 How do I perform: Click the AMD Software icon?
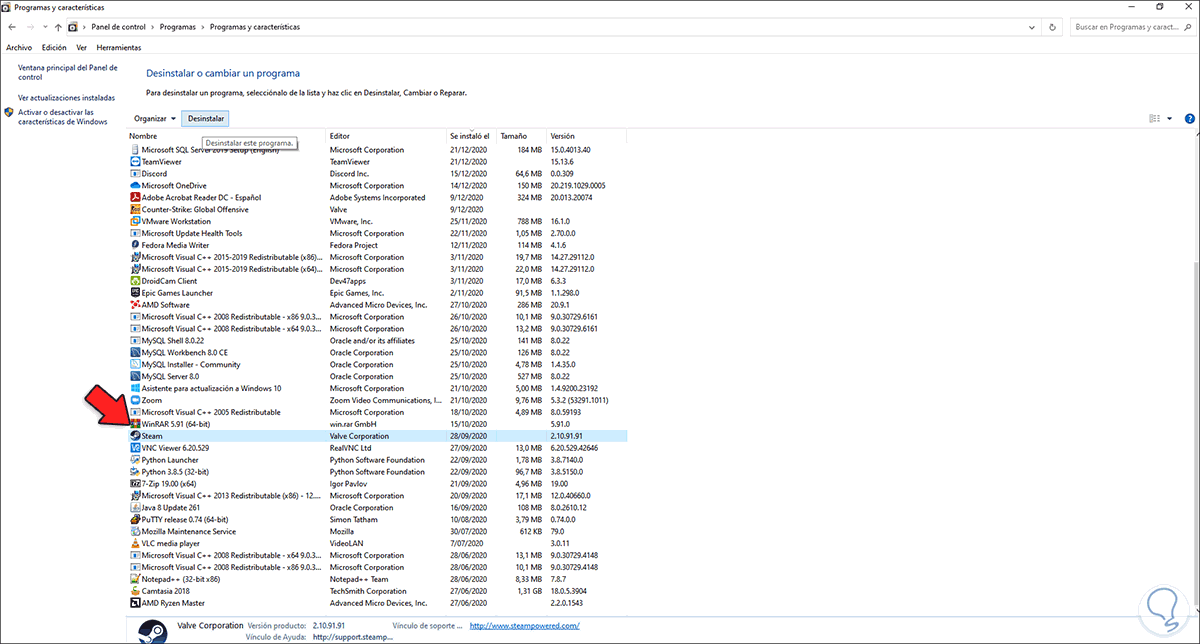point(135,305)
